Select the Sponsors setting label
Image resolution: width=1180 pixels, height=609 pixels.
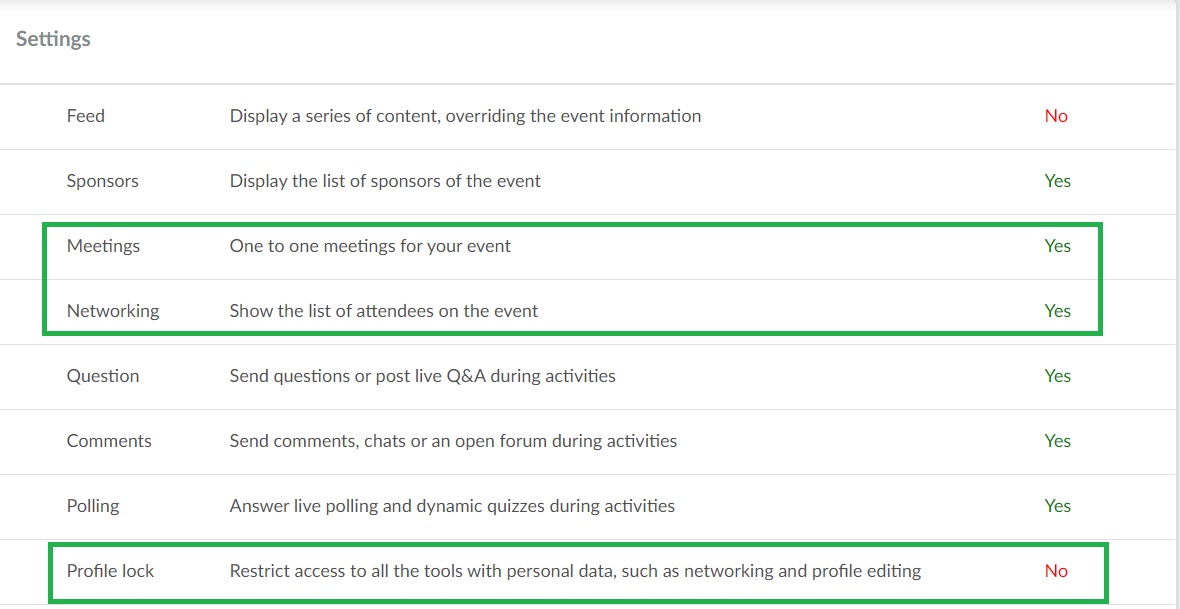[102, 181]
